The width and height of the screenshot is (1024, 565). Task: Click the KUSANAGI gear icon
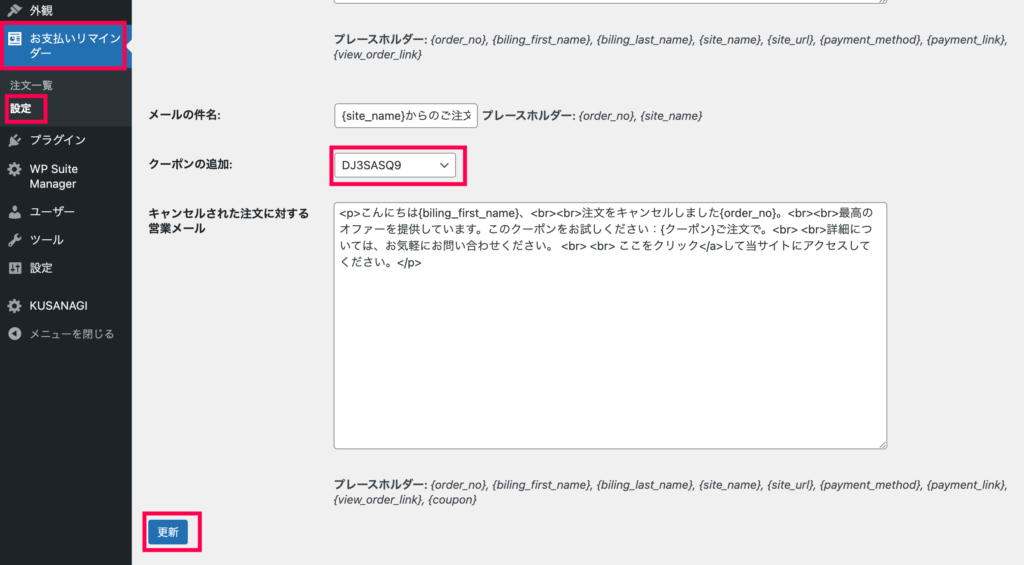tap(14, 306)
